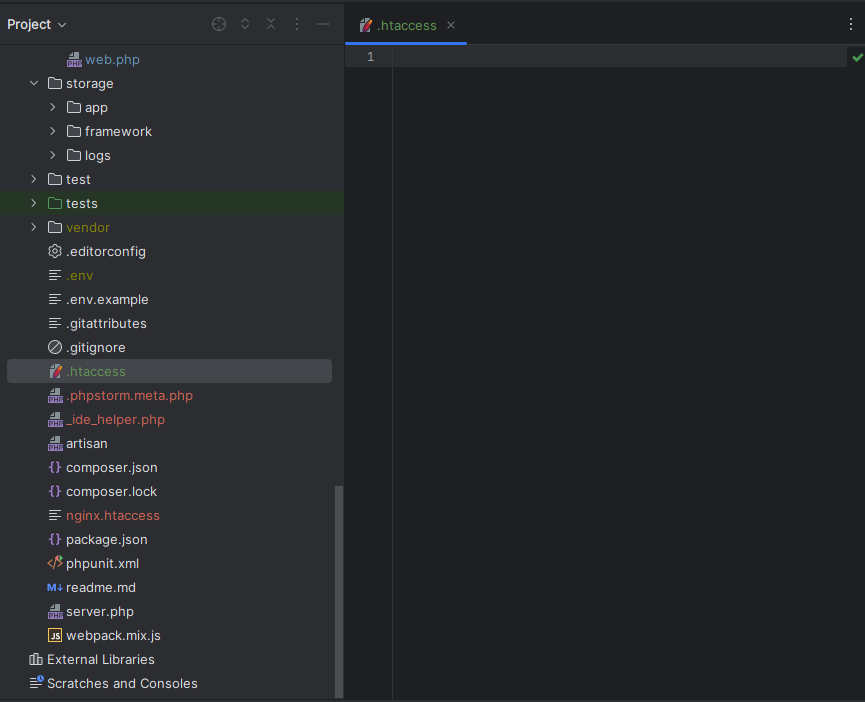865x702 pixels.
Task: Click the gear icon of .editorconfig
Action: tap(55, 251)
